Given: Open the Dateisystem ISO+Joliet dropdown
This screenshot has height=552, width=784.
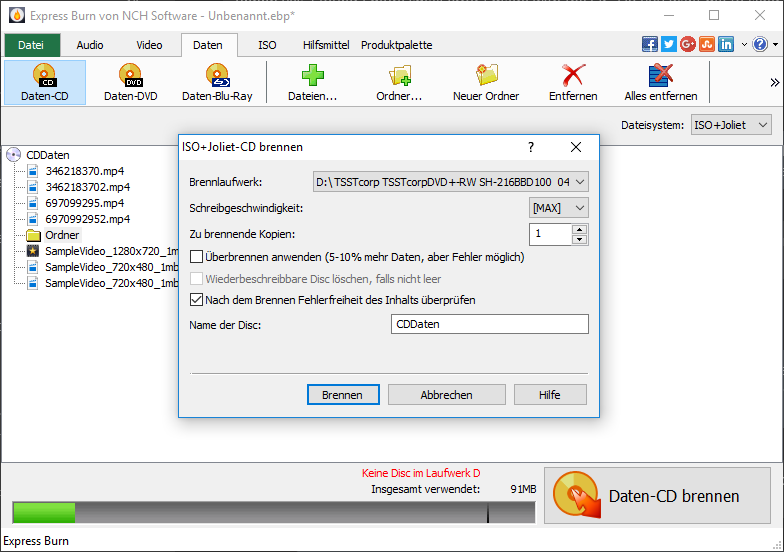Looking at the screenshot, I should (731, 125).
